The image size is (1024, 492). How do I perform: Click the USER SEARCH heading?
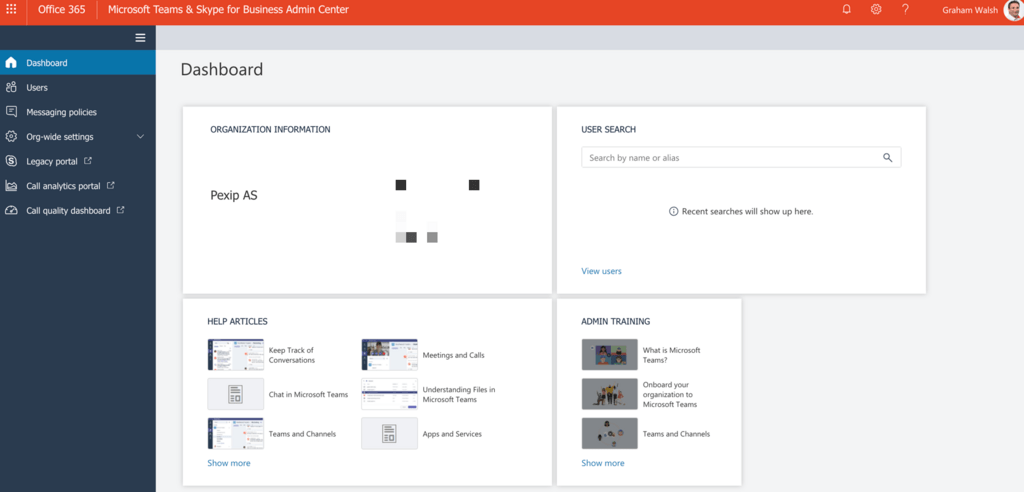(609, 129)
